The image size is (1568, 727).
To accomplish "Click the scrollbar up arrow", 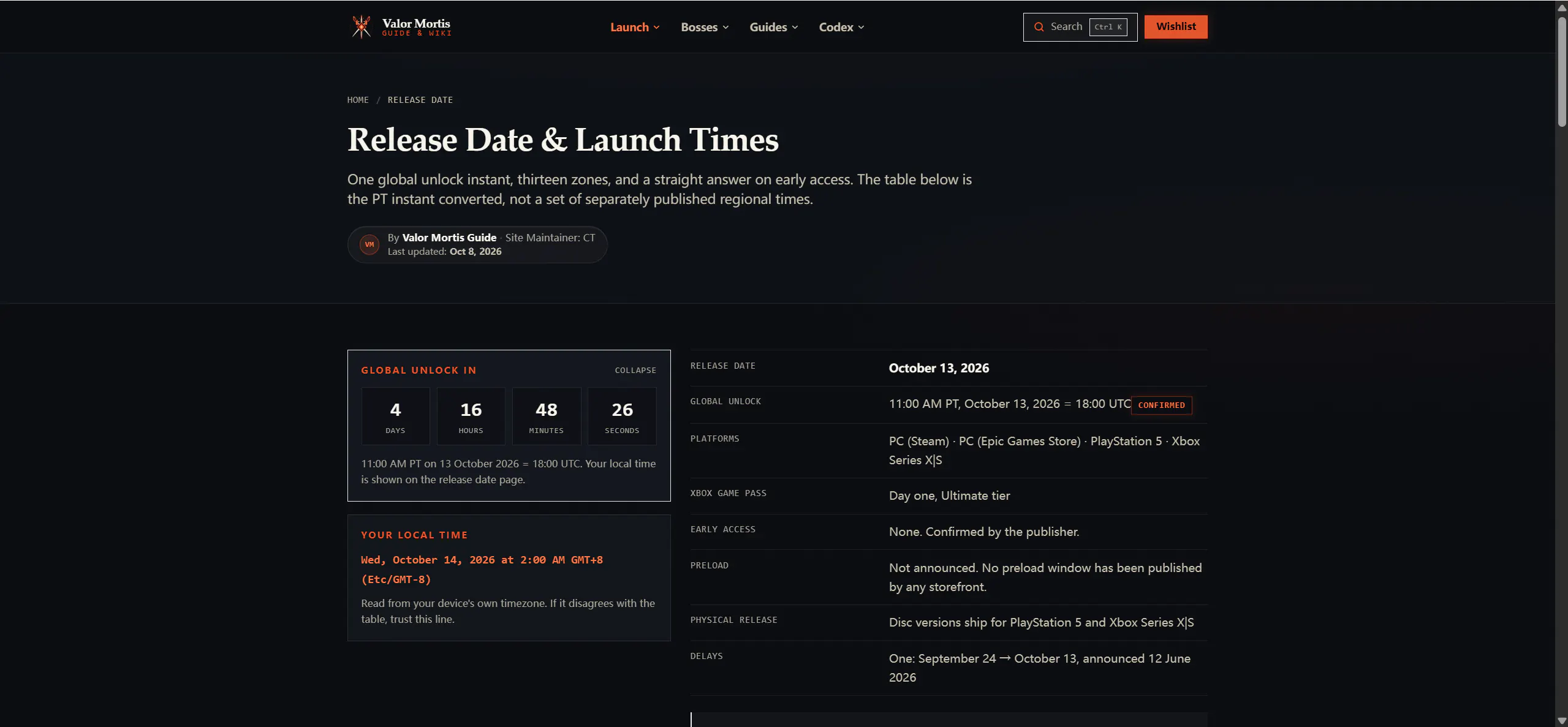I will (x=1561, y=7).
